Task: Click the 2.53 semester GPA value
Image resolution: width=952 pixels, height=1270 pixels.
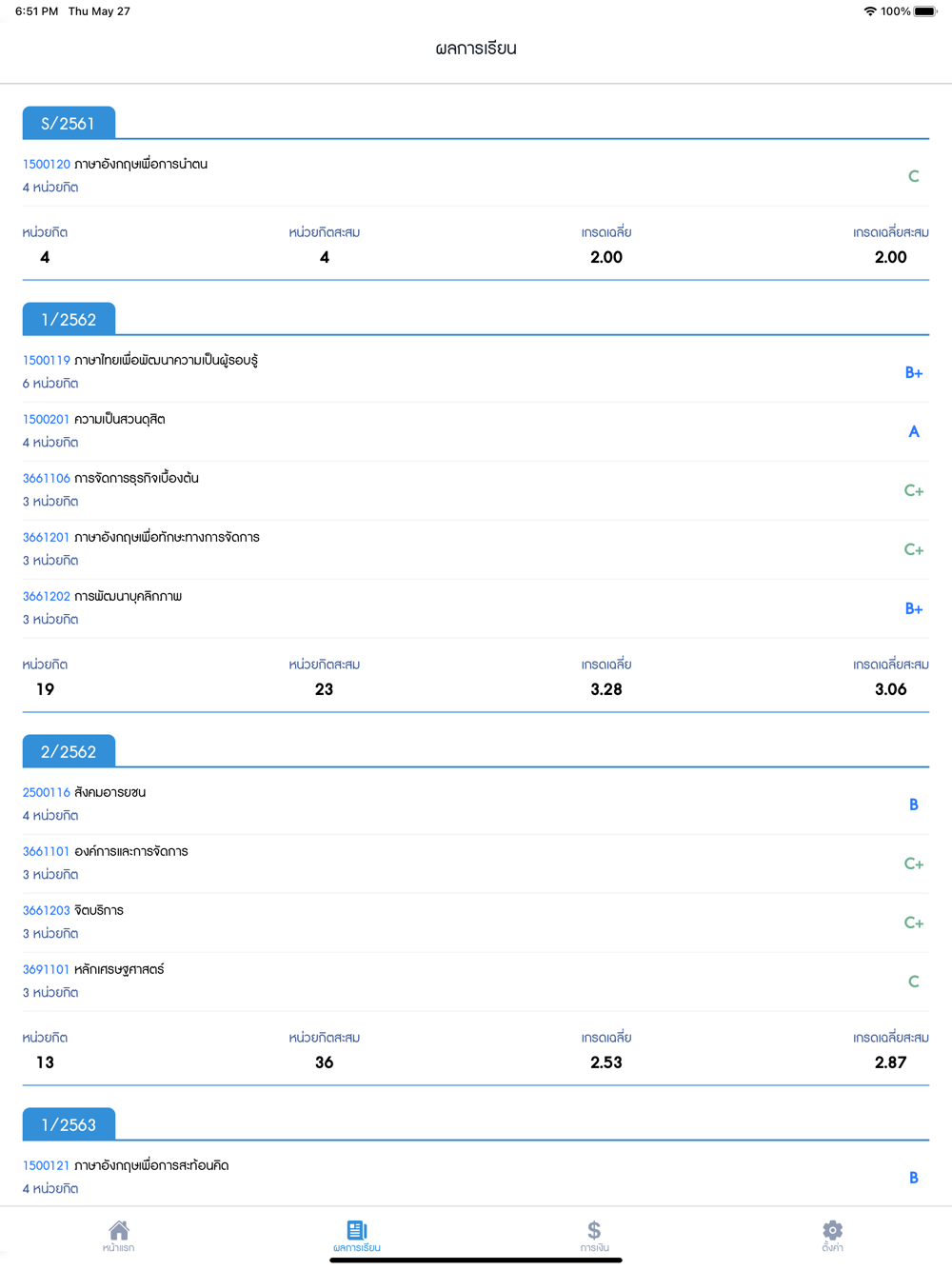Action: coord(606,1062)
